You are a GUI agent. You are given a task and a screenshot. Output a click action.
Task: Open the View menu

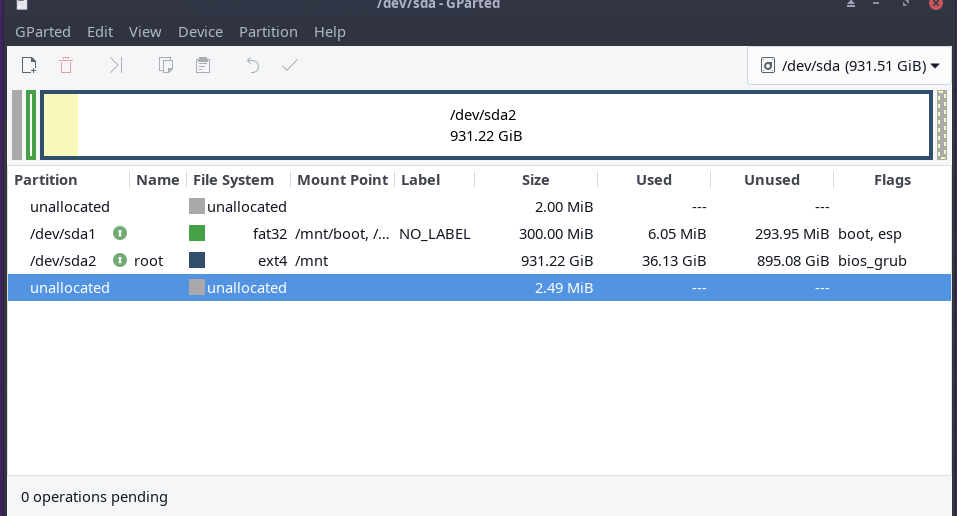click(145, 32)
